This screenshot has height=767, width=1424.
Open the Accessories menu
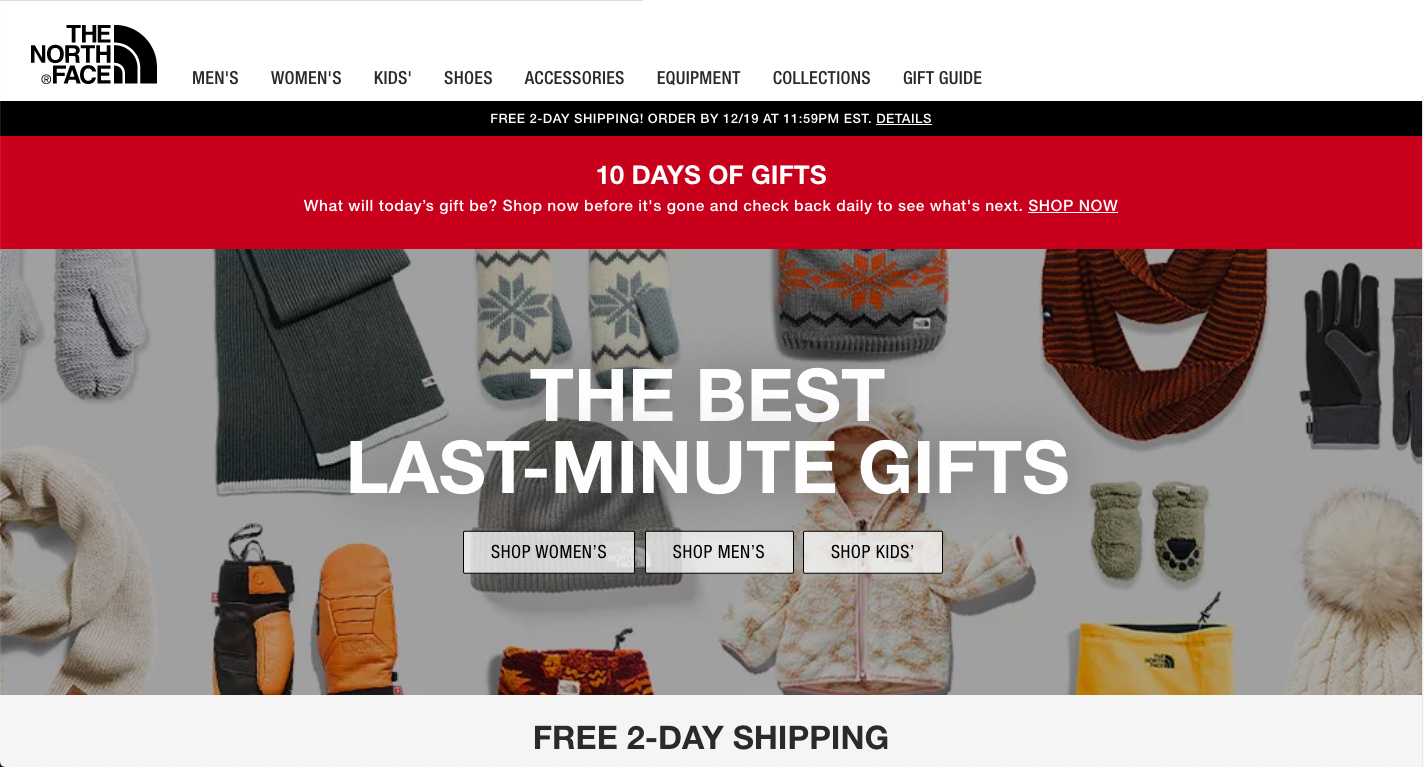pos(574,78)
